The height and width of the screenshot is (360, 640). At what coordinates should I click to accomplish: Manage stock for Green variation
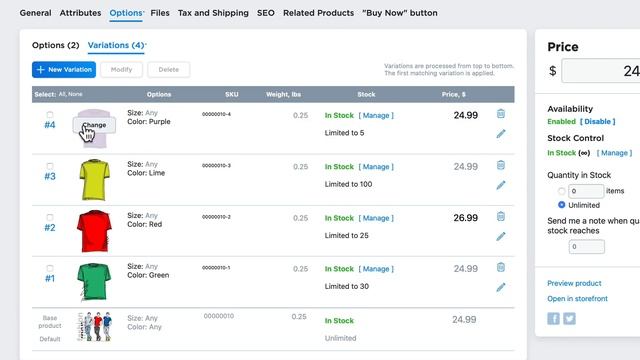(x=376, y=269)
